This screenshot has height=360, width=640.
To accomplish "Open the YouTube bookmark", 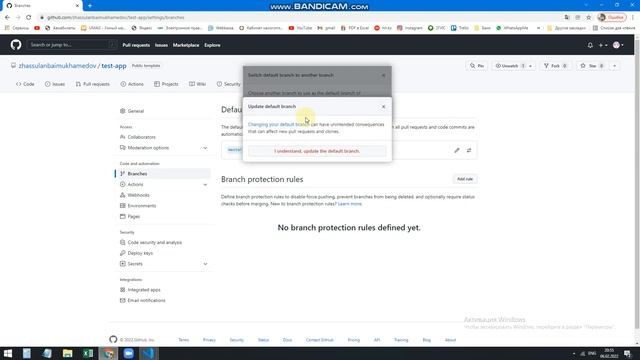I will click(300, 28).
